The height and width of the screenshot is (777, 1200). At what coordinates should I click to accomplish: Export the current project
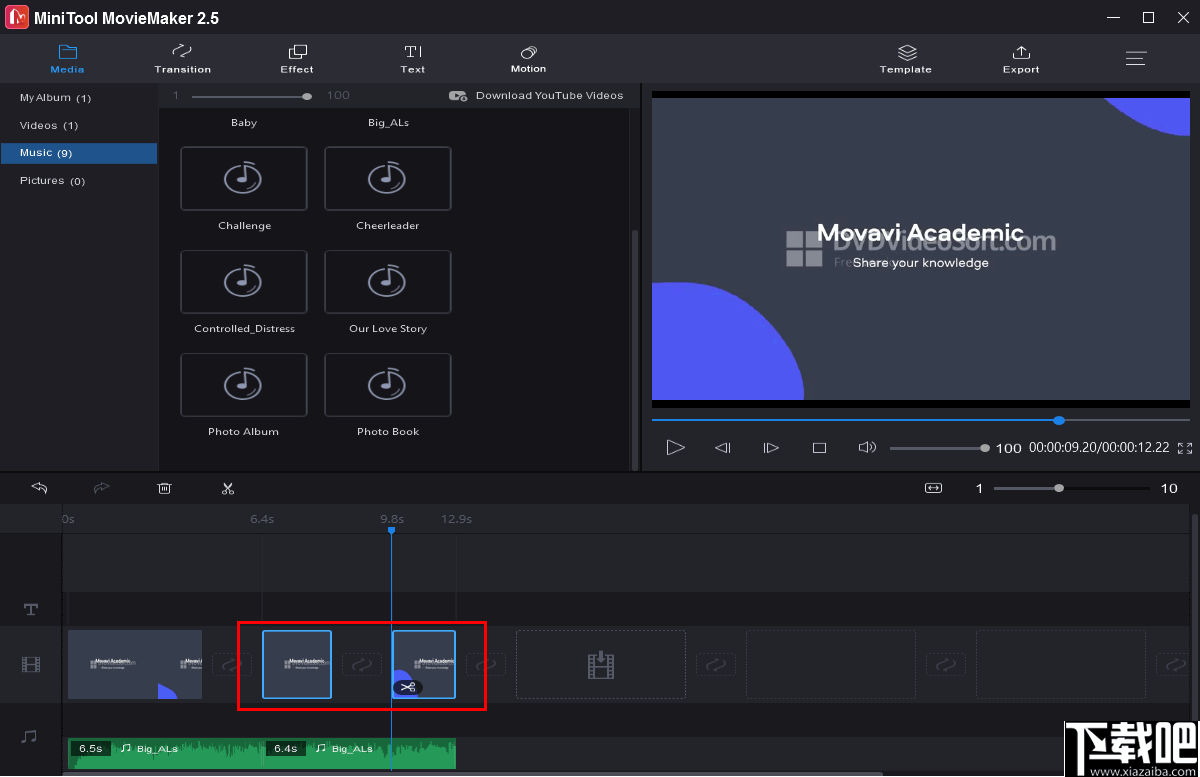point(1021,58)
